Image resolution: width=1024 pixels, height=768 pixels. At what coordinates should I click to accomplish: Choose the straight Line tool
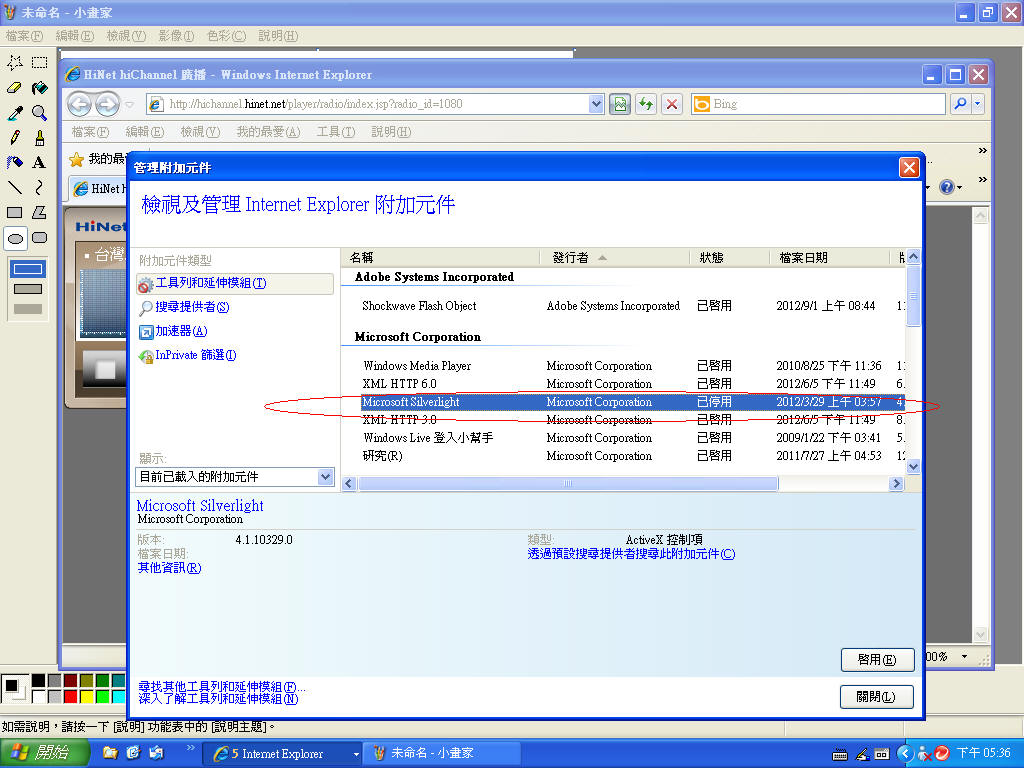14,188
